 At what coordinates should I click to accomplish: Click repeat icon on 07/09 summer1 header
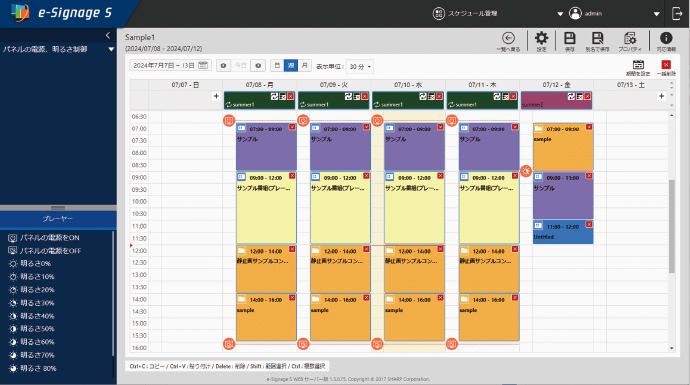coord(349,96)
